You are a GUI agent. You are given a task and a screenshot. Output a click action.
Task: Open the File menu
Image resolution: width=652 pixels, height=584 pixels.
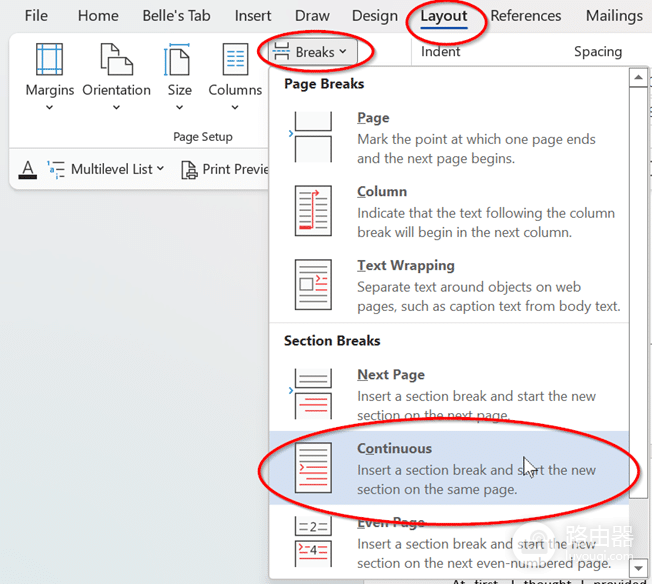(36, 16)
